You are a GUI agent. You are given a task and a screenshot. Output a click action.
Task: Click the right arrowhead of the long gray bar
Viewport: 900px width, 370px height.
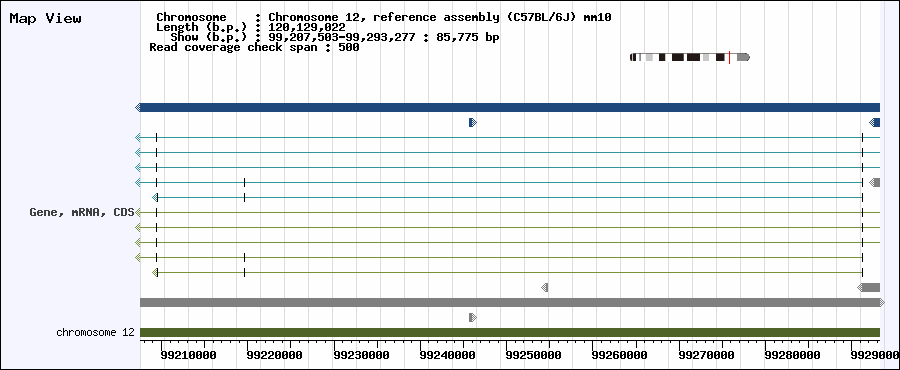pos(882,302)
